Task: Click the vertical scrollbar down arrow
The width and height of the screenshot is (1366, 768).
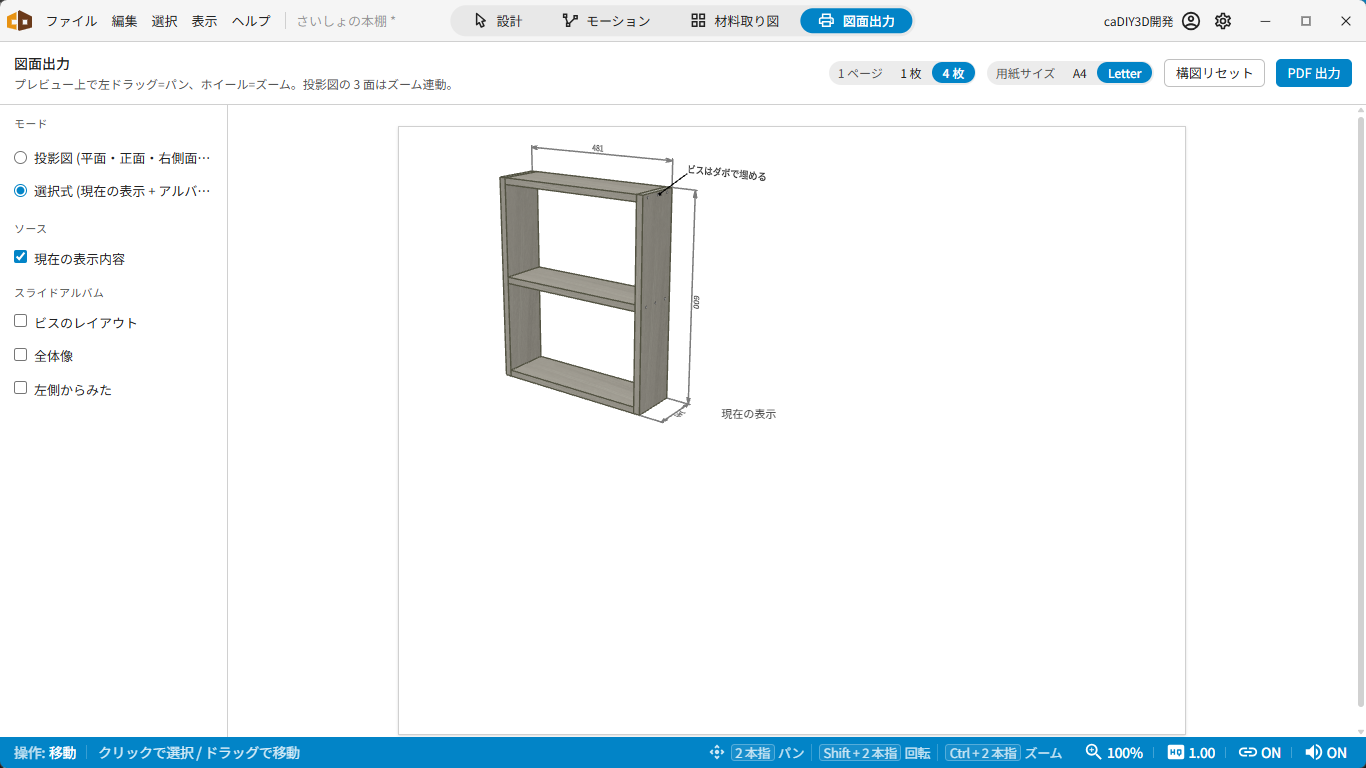Action: 1359,732
